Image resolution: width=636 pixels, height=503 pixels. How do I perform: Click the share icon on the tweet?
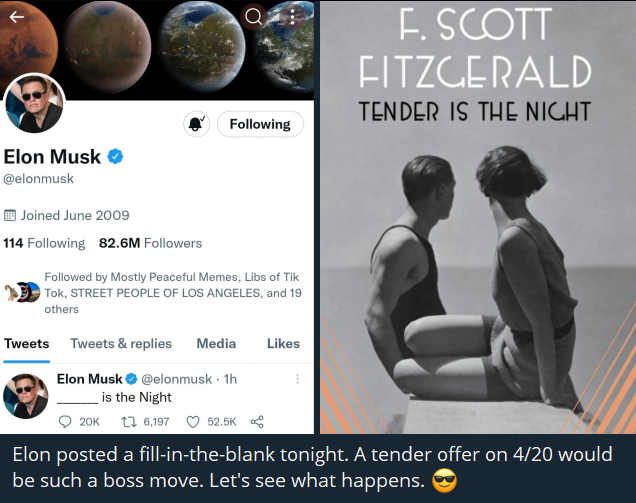pos(256,422)
